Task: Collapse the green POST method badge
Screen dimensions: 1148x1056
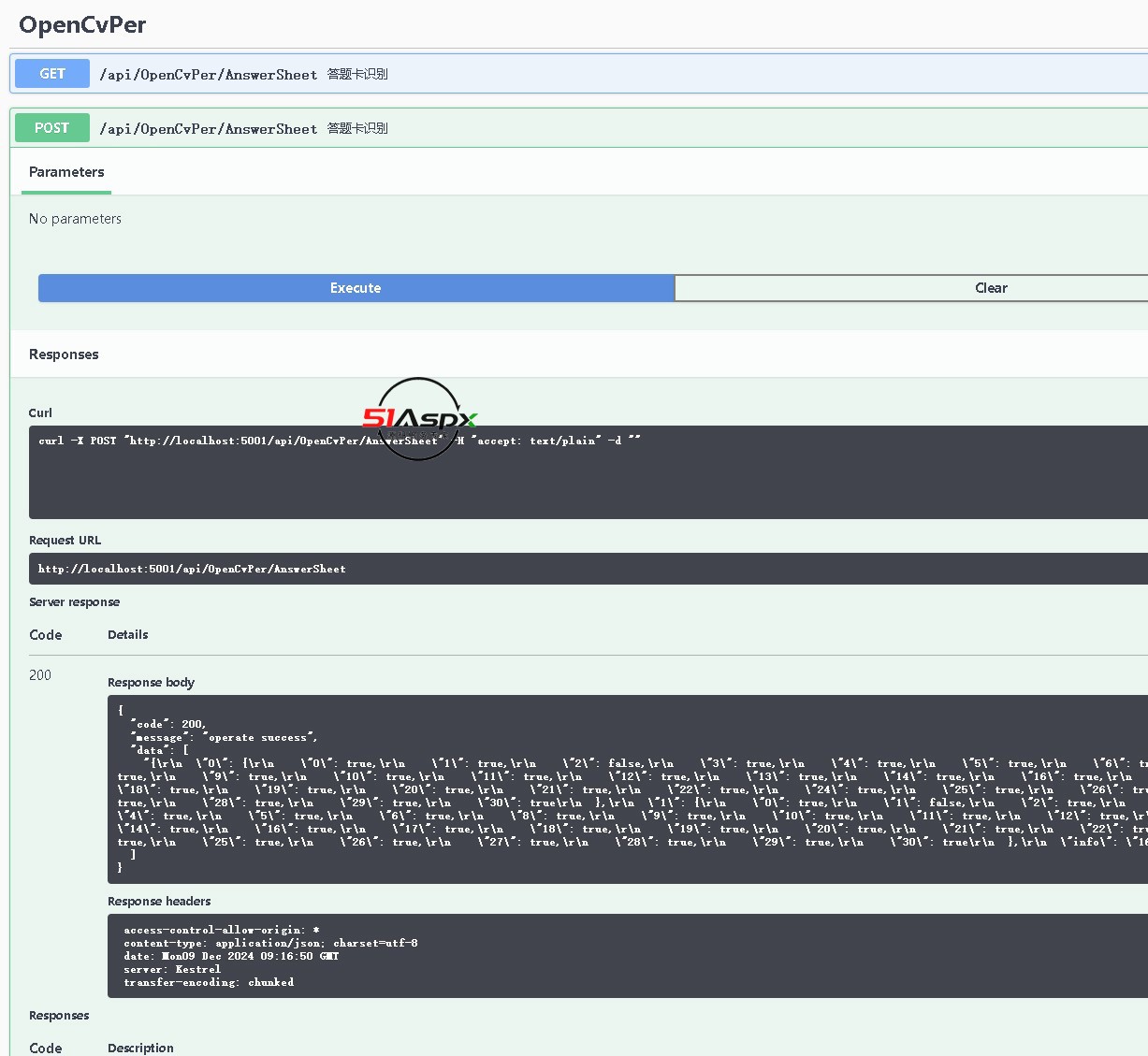Action: 52,128
